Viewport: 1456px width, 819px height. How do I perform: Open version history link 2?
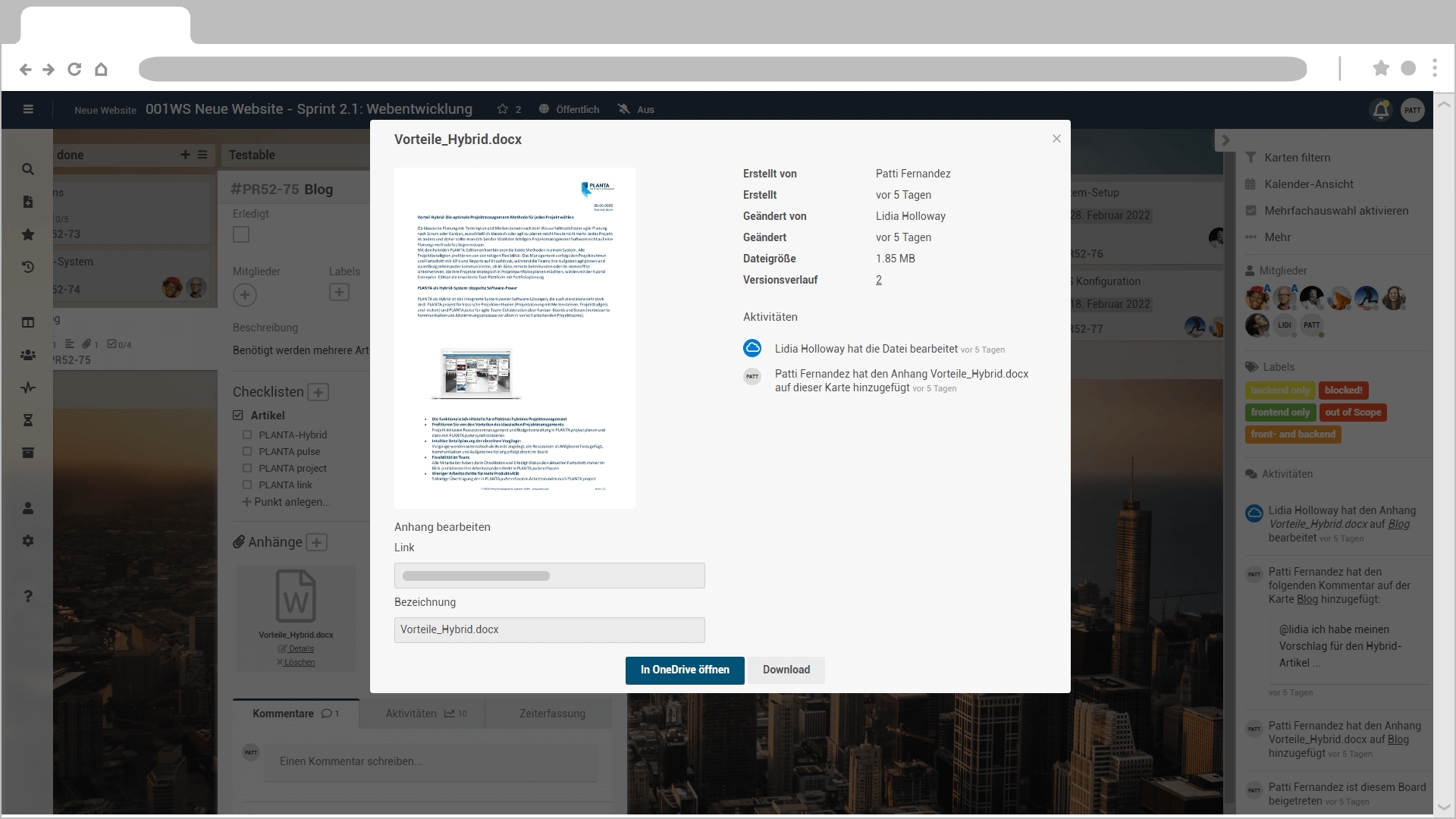pyautogui.click(x=879, y=280)
